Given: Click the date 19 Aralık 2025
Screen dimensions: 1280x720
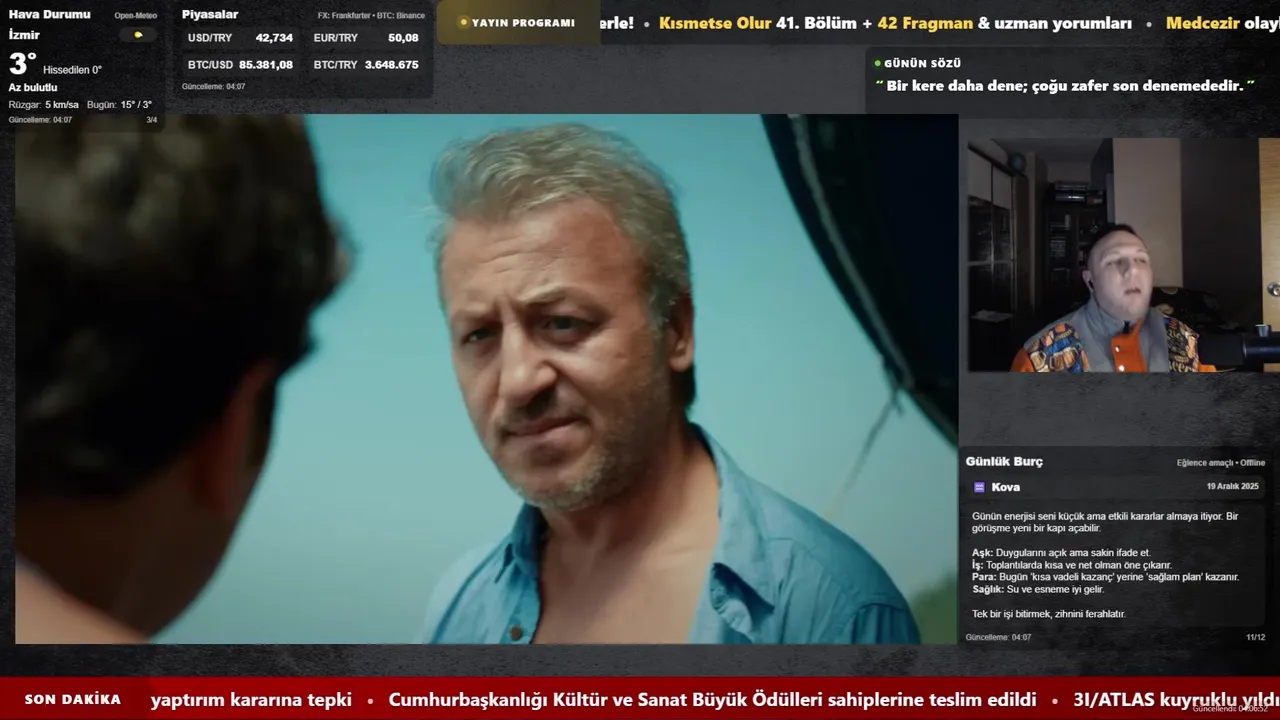Looking at the screenshot, I should coord(1232,486).
